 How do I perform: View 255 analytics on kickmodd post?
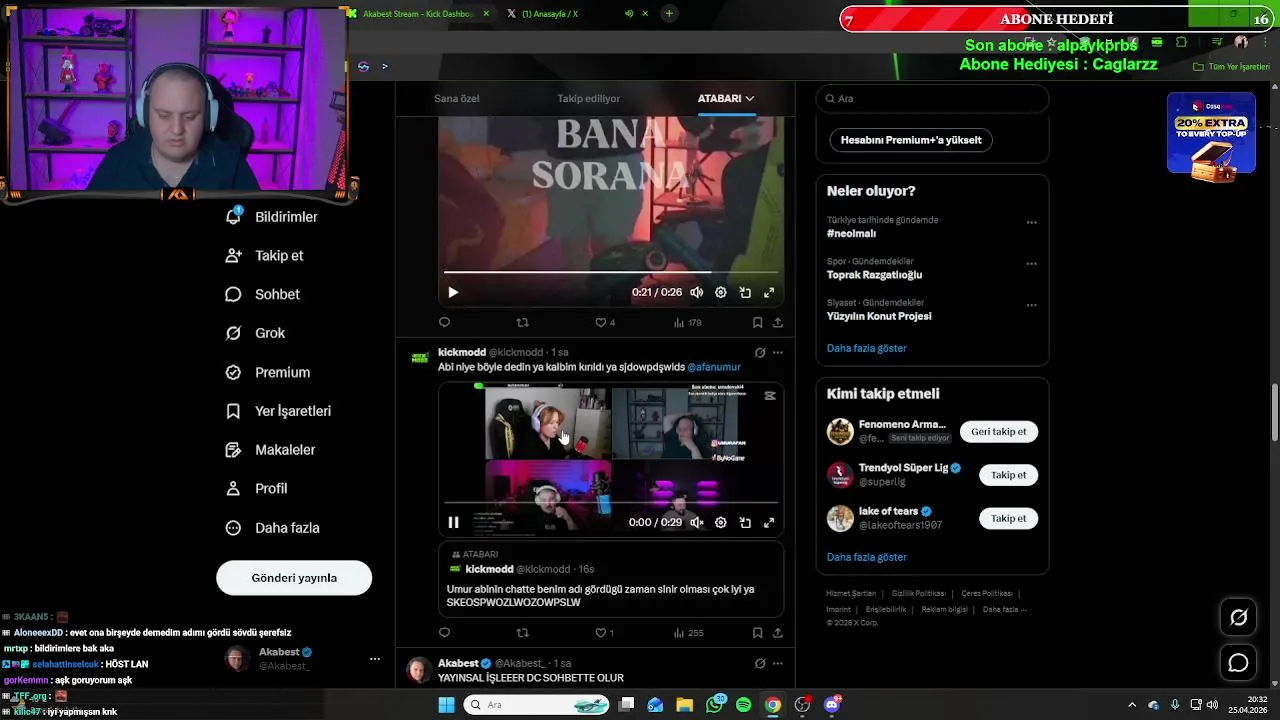[689, 633]
